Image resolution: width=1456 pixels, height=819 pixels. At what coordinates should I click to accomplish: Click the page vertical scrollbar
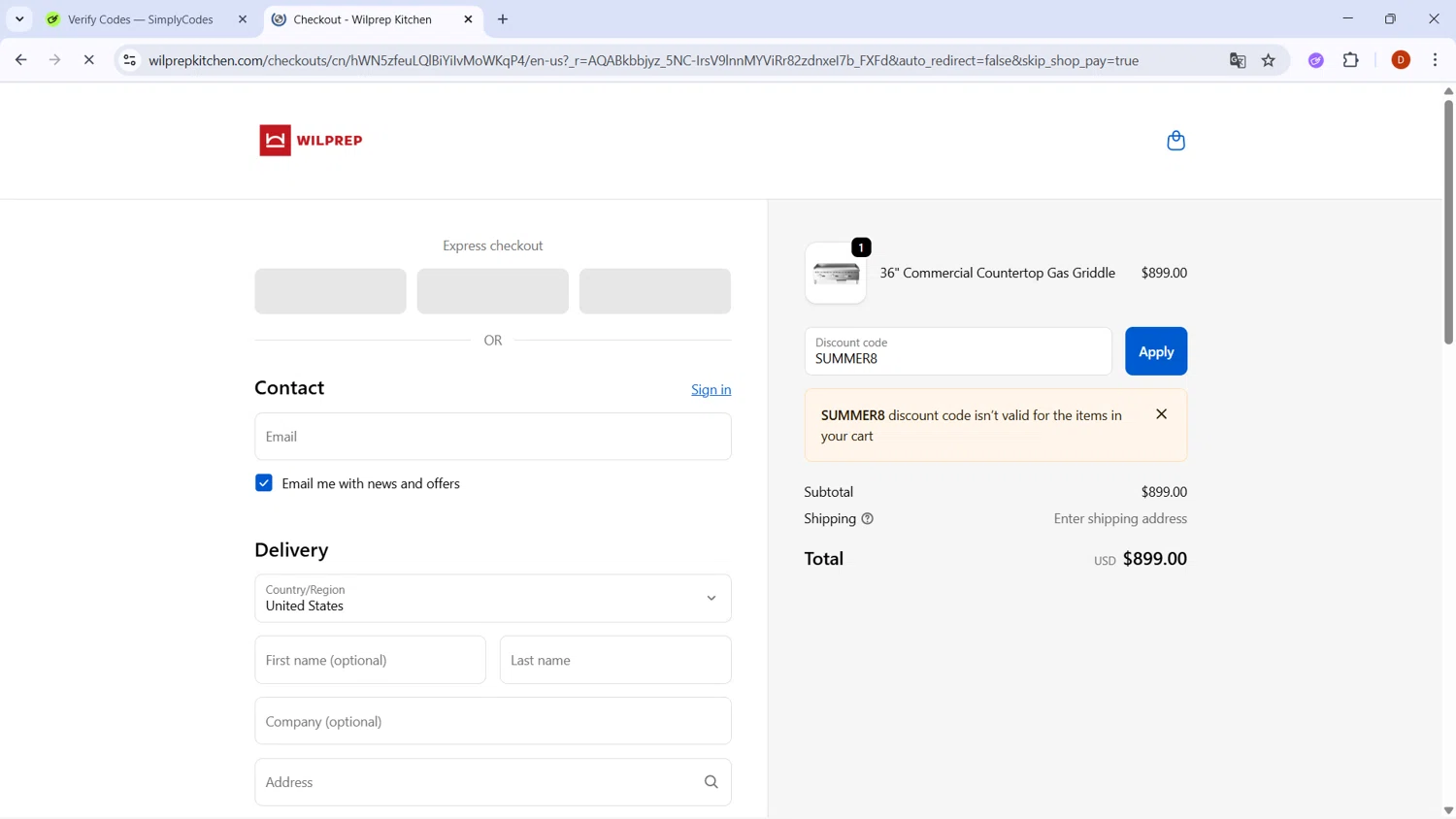1448,221
